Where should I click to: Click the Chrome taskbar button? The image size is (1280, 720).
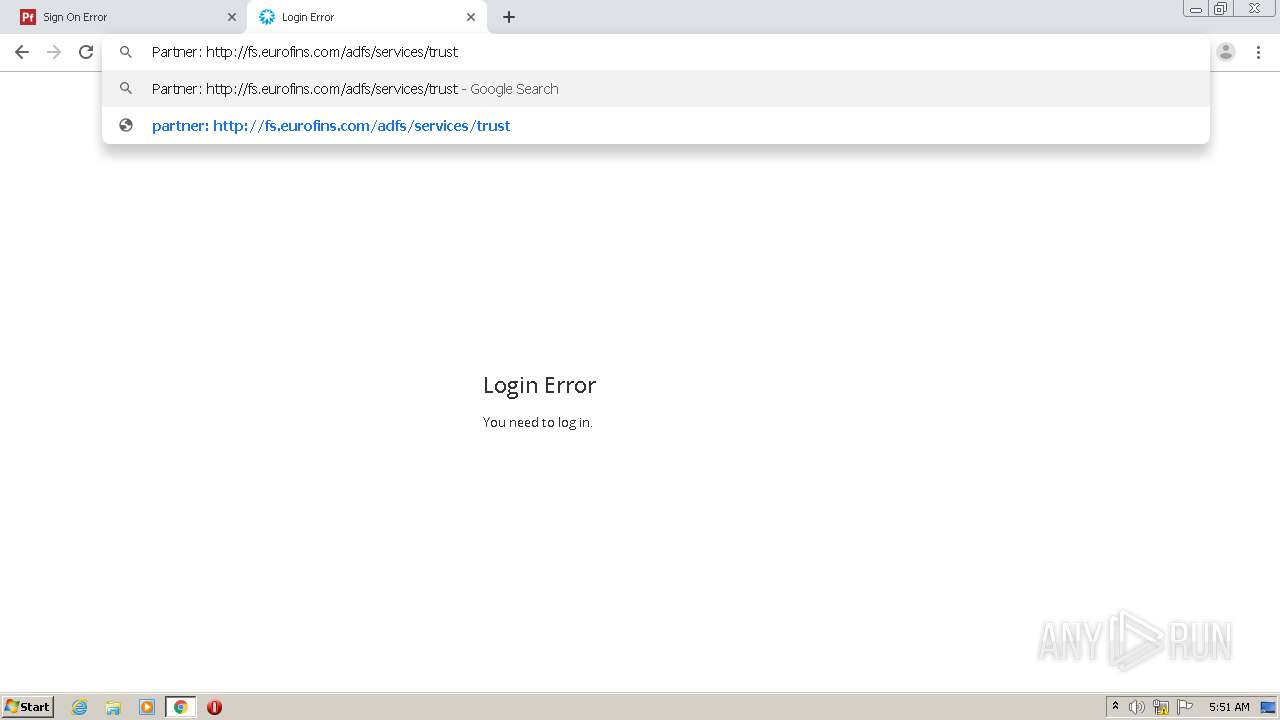coord(180,707)
